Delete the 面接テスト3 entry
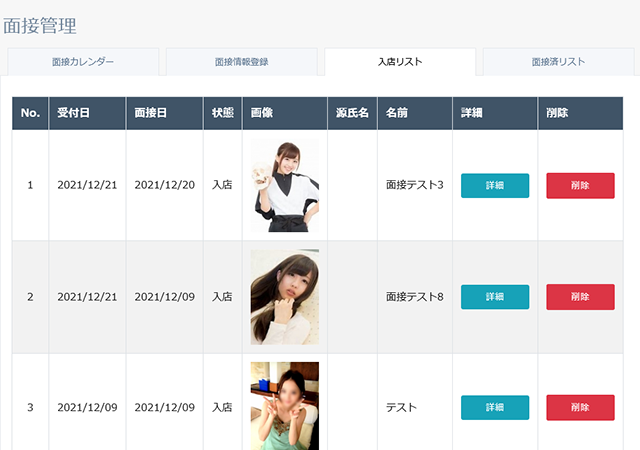This screenshot has width=640, height=450. tap(580, 185)
